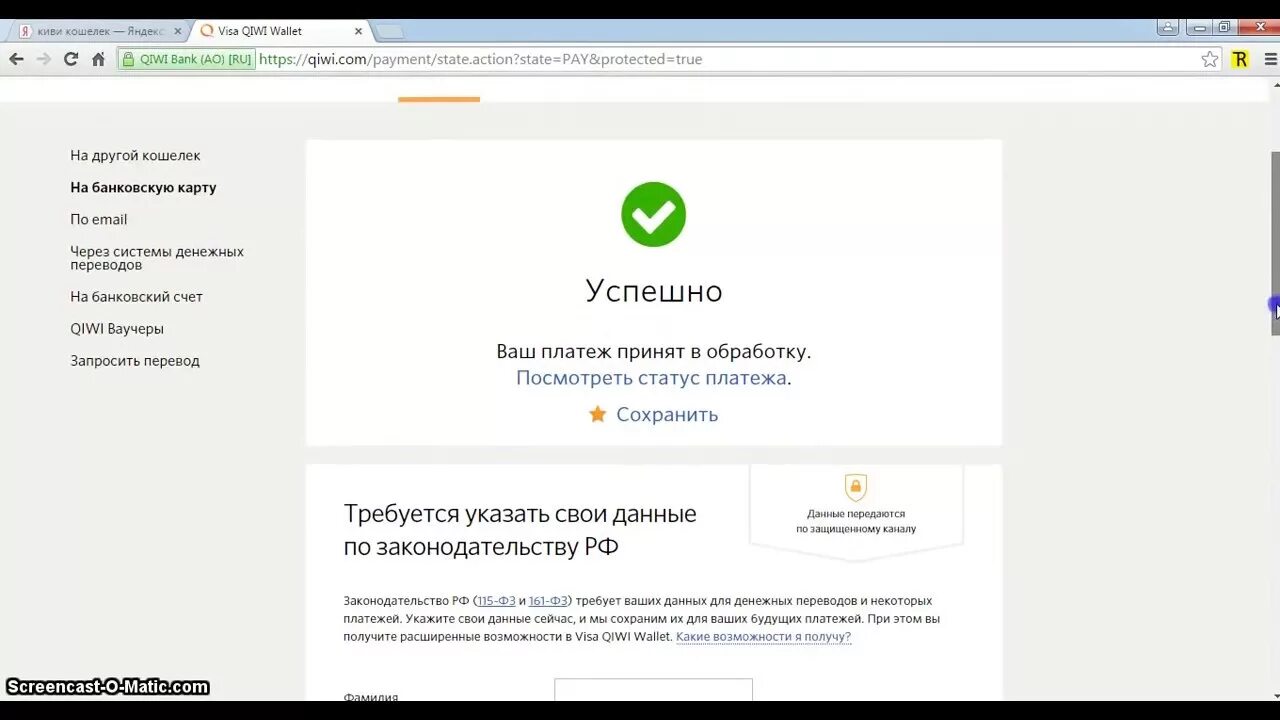This screenshot has height=720, width=1280.
Task: Open the 161-ФЗ law link
Action: pyautogui.click(x=548, y=601)
